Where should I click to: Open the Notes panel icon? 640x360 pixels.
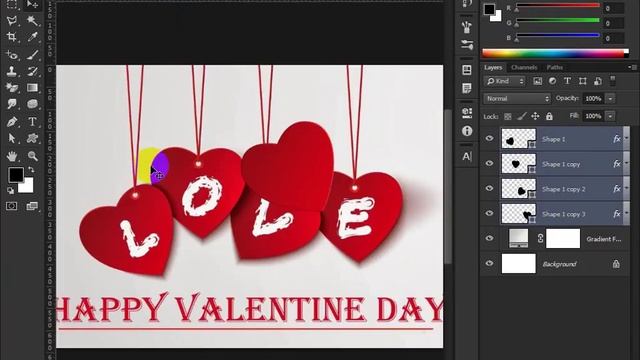point(467,88)
